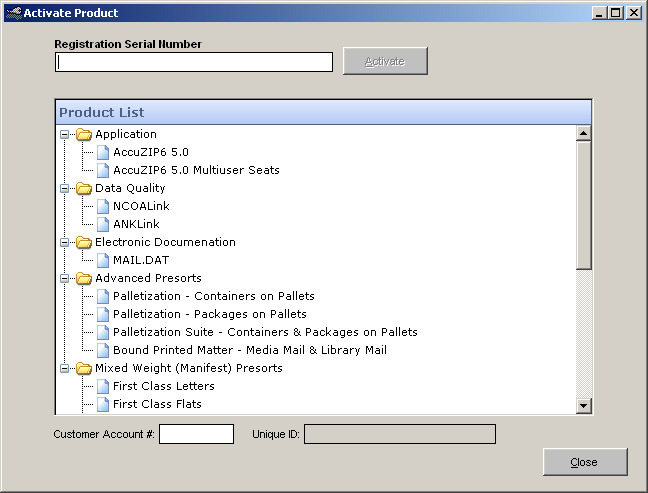
Task: Collapse the Electronic Documenation tree node
Action: click(64, 242)
